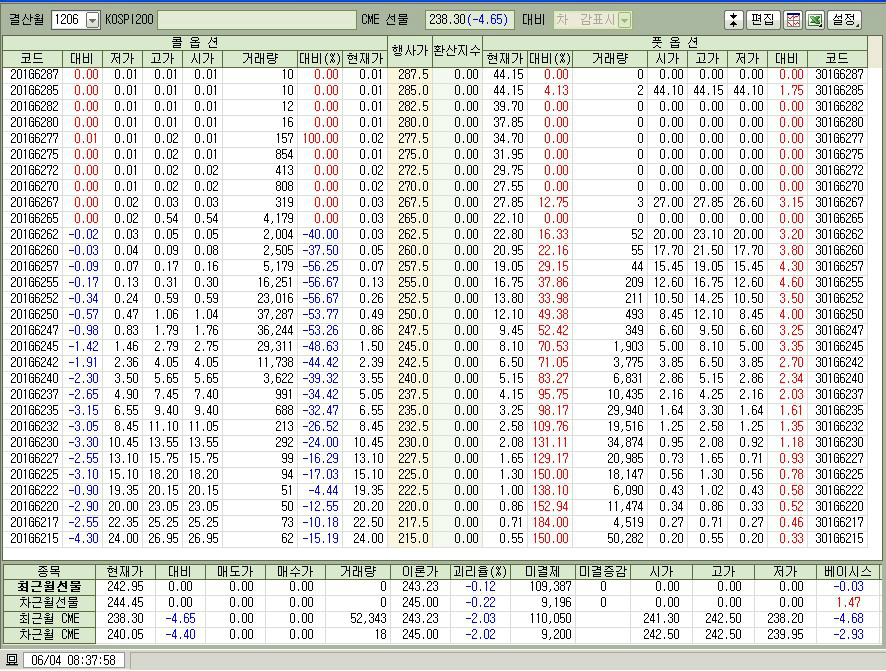The width and height of the screenshot is (886, 671).
Task: Click the date-time display 06/04 08:37:58
Action: click(x=73, y=660)
